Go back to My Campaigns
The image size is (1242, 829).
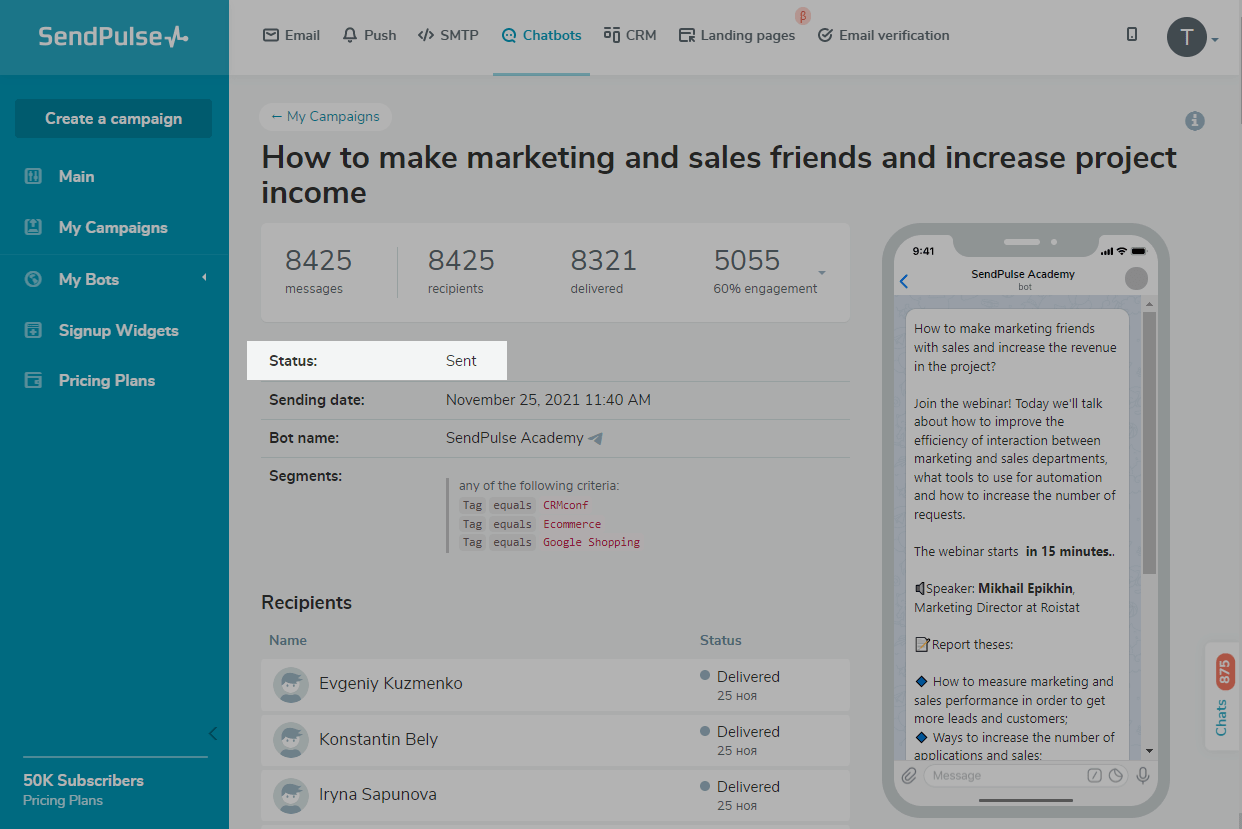pos(325,116)
